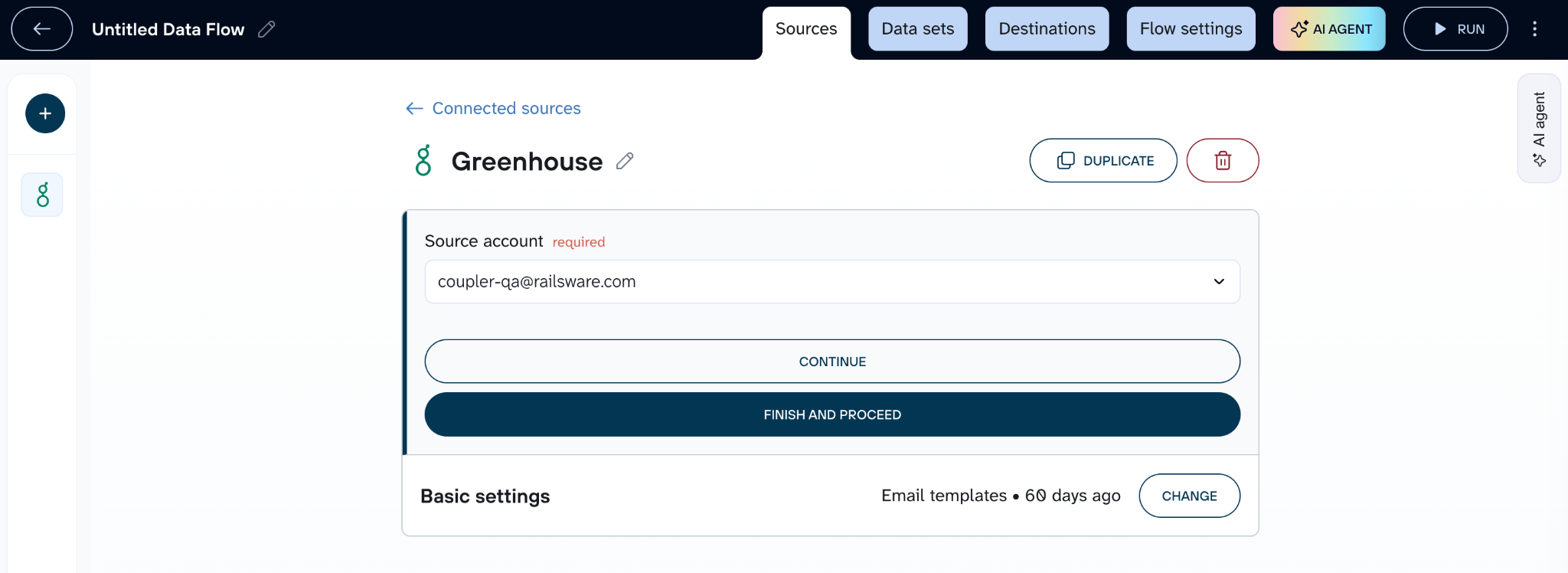
Task: Click the CONTINUE button
Action: (x=832, y=362)
